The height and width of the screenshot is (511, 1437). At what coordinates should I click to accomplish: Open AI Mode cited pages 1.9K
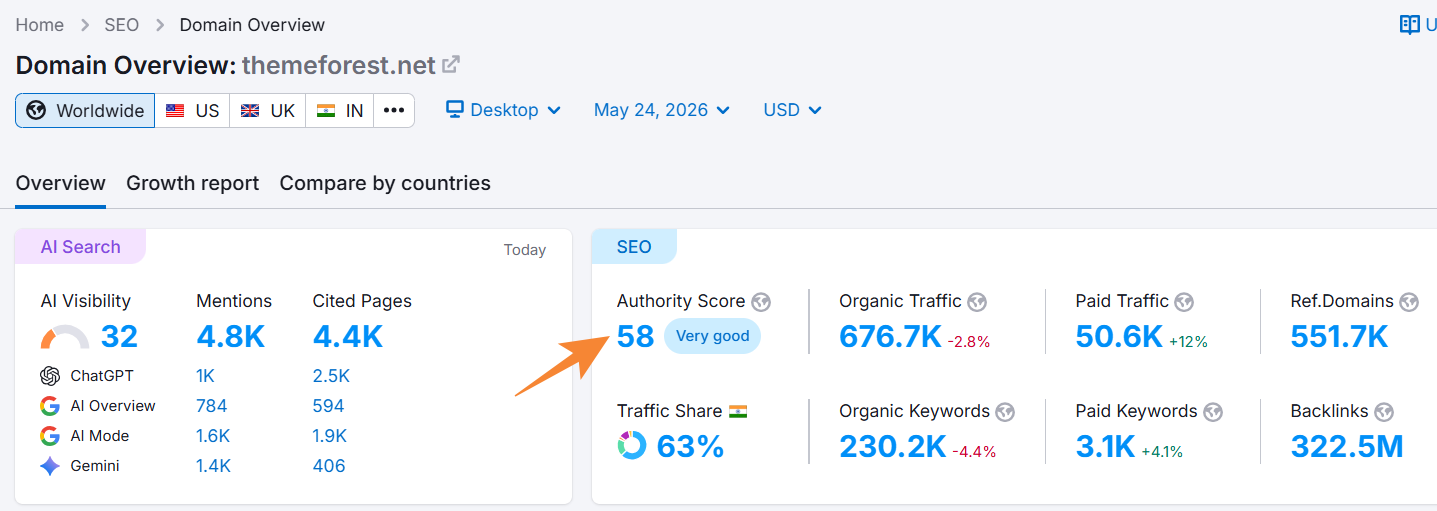click(x=330, y=436)
